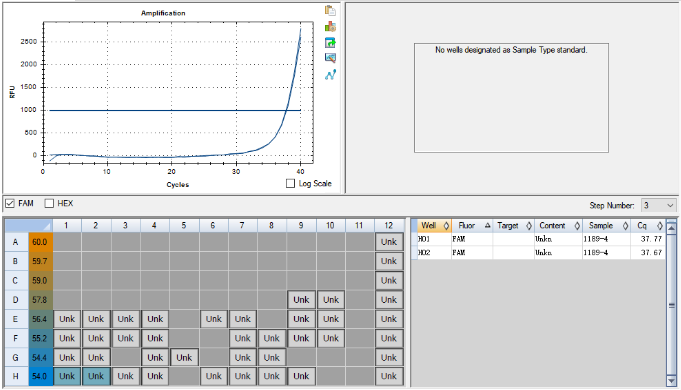Click the 54.0 temperature cell

tap(40, 376)
